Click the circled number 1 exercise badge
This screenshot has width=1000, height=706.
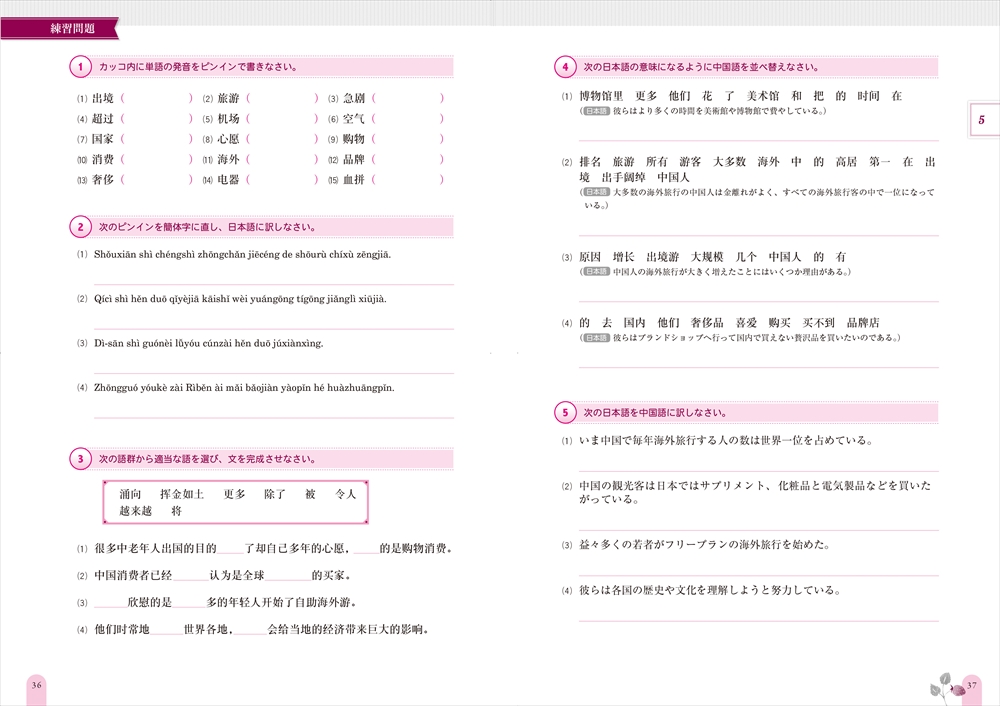(79, 66)
